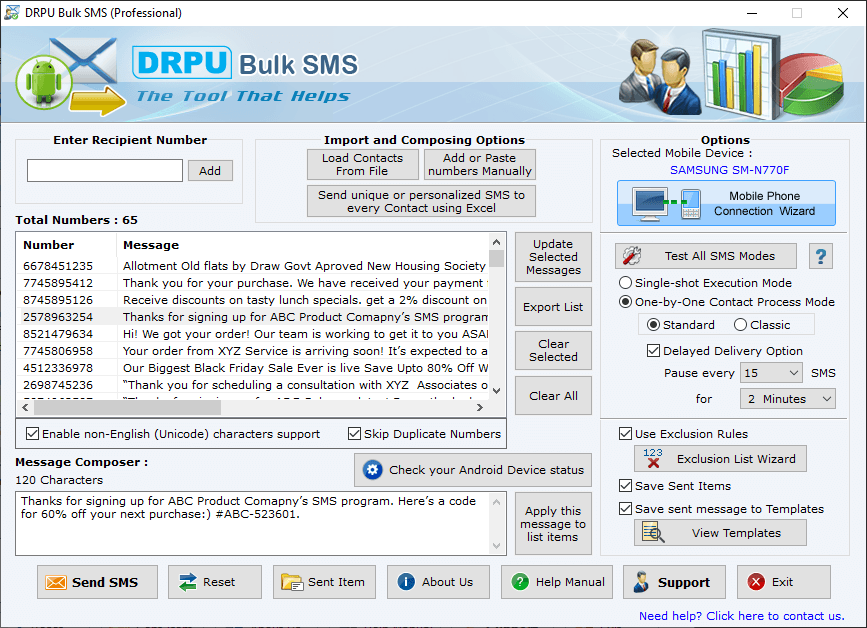Select row with number 7745806958

click(x=253, y=351)
